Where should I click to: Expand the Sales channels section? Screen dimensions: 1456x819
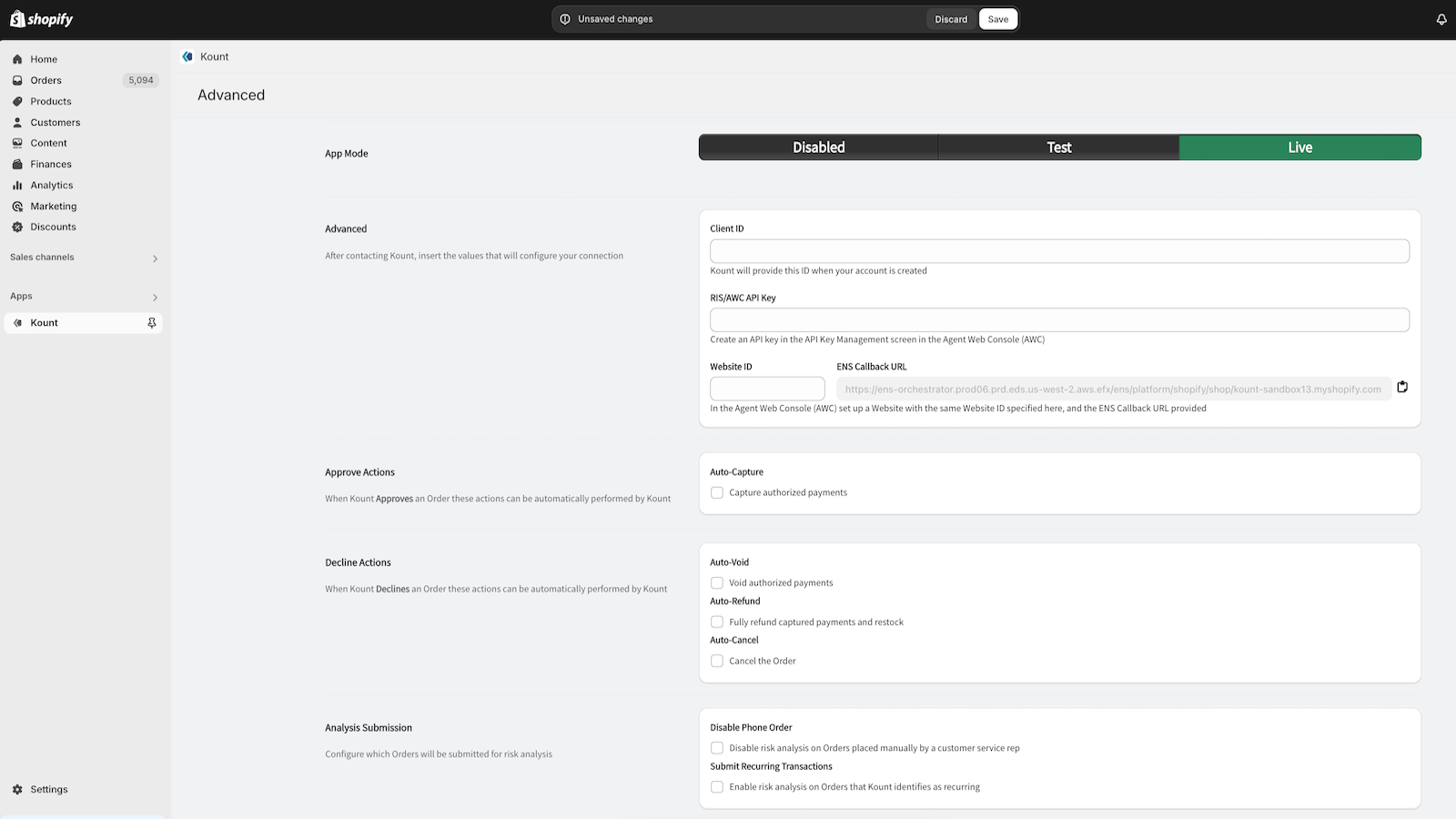pos(155,258)
